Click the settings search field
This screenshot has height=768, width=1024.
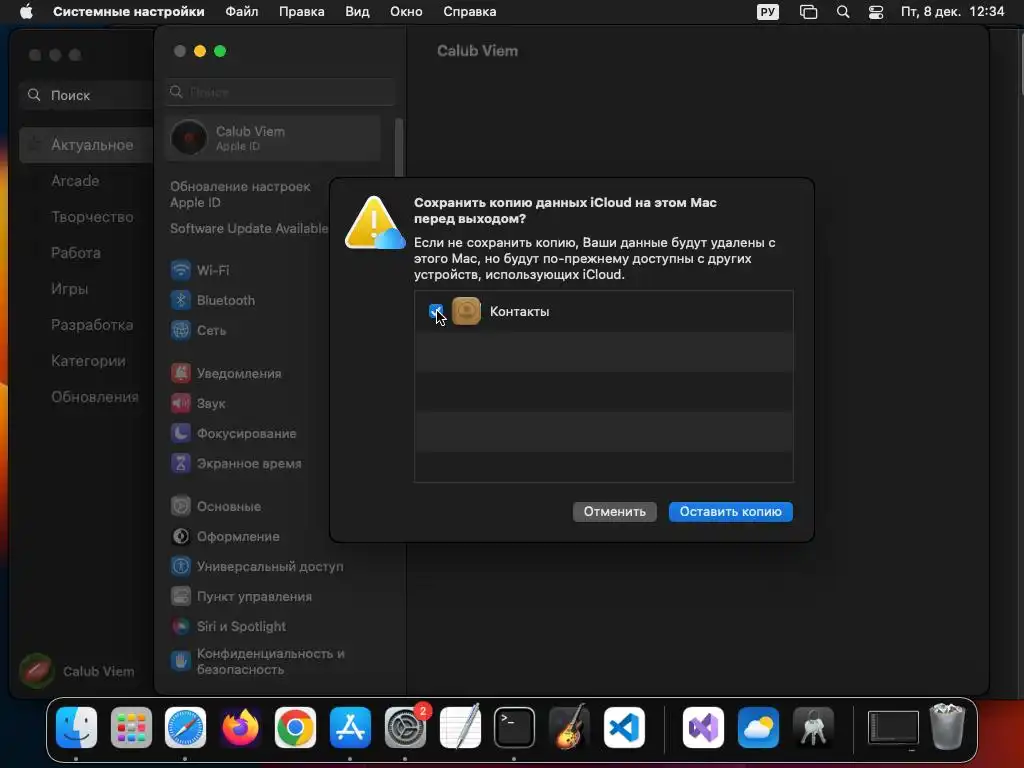(280, 92)
